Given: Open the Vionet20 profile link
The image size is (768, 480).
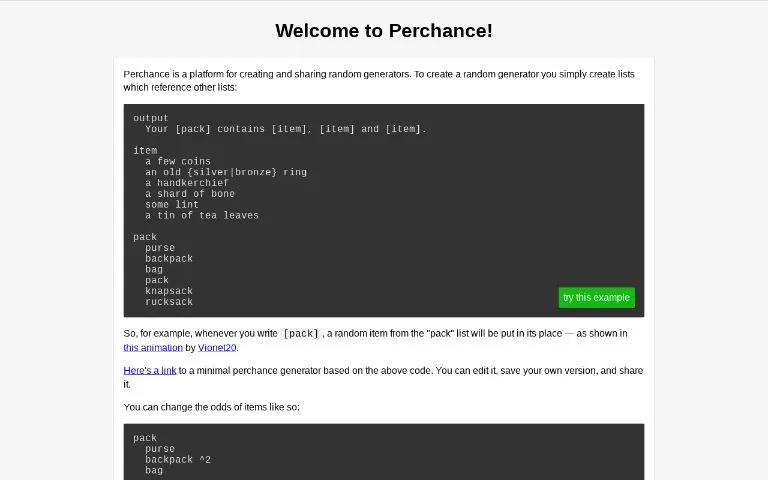Looking at the screenshot, I should tap(217, 347).
